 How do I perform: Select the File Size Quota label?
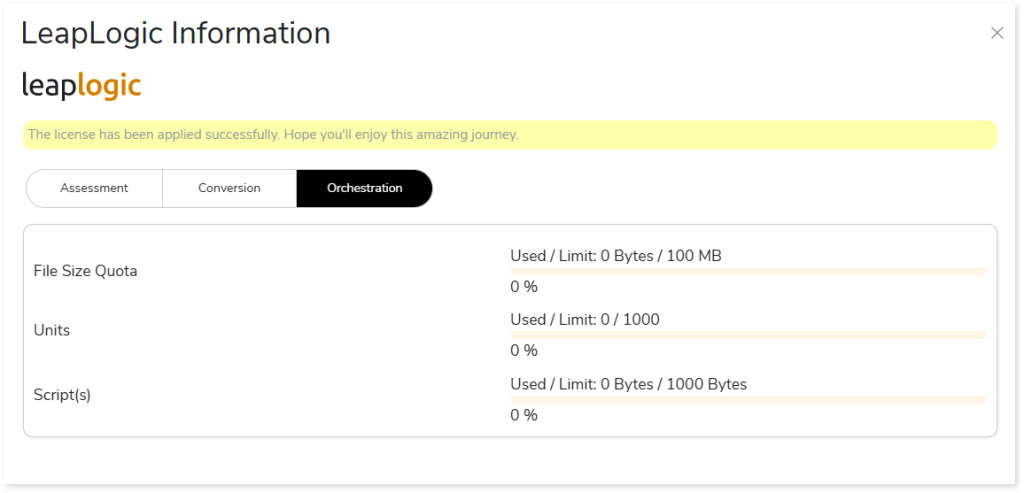coord(85,271)
